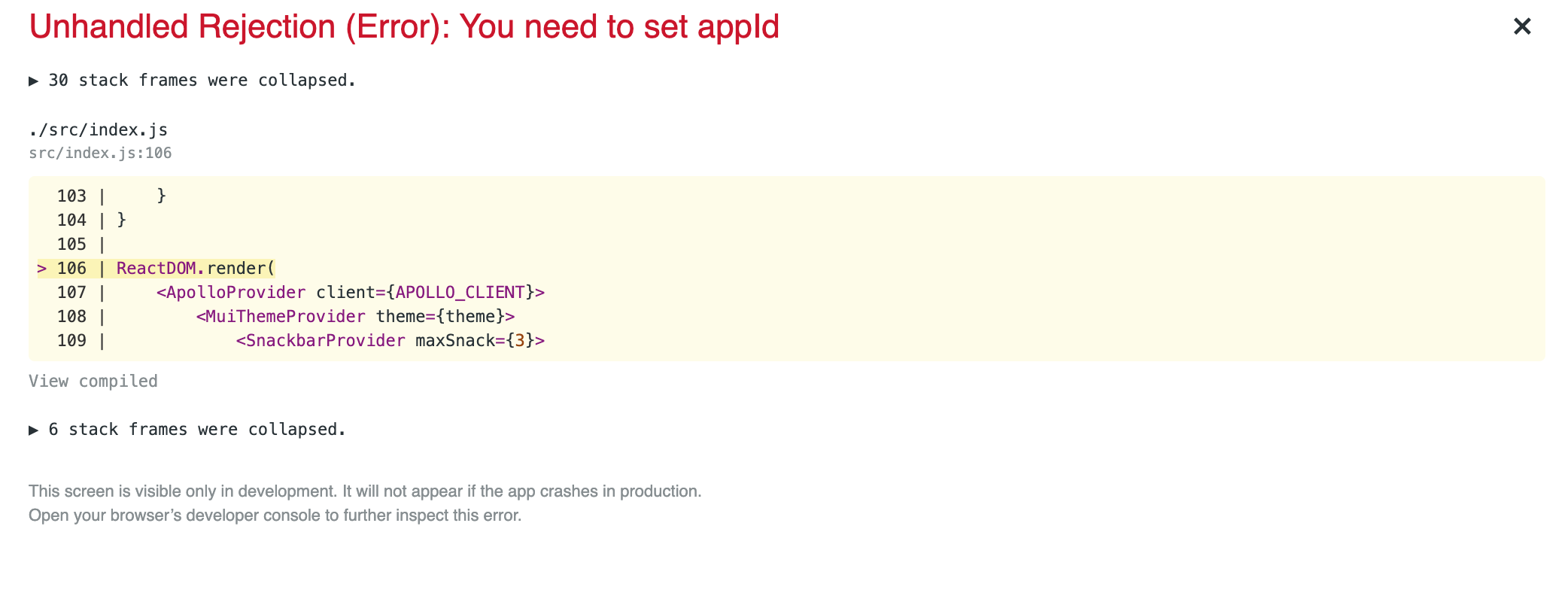Select the line 104 closing brace

point(122,220)
